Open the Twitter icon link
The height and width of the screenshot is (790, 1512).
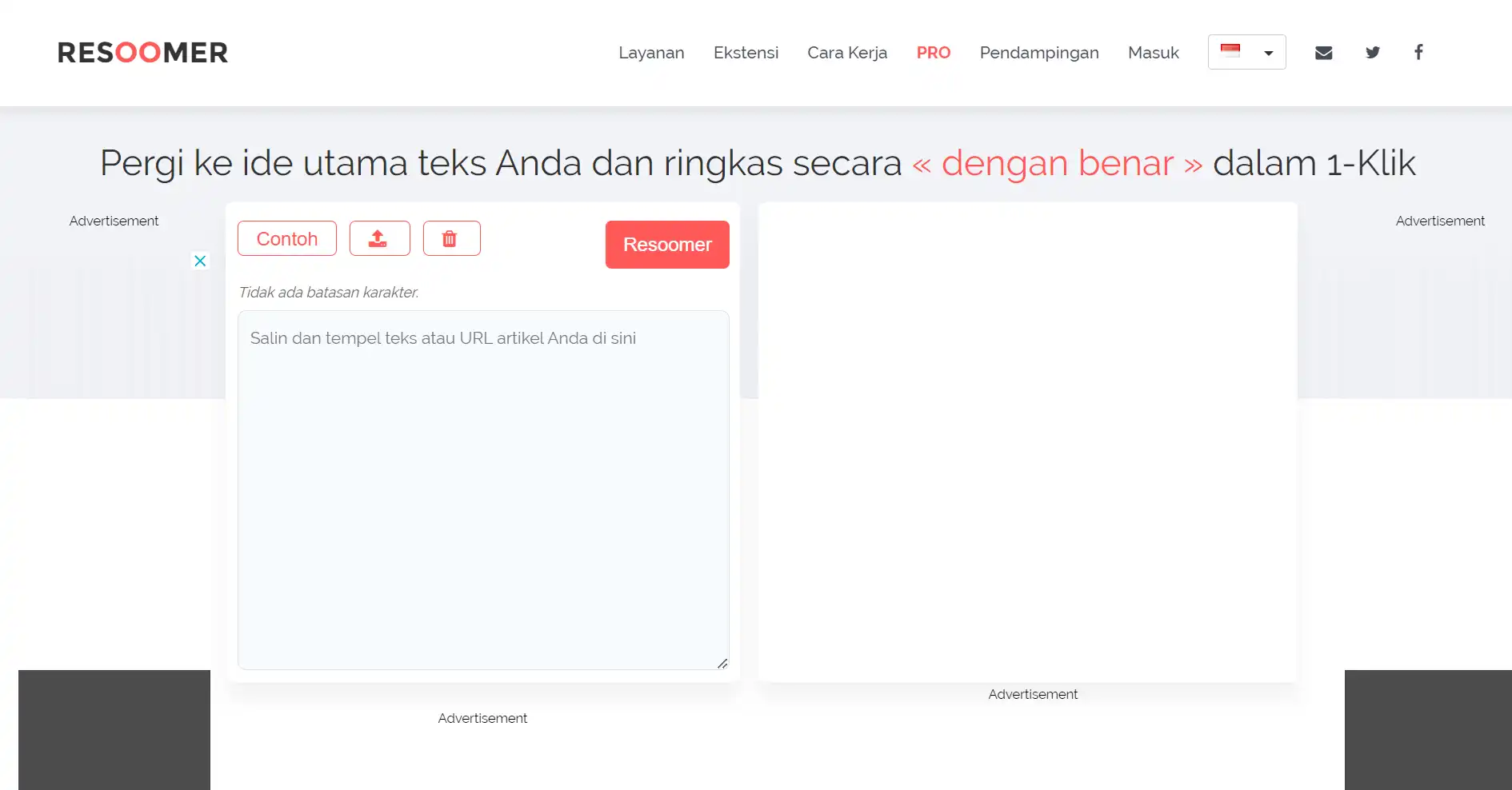click(1373, 53)
